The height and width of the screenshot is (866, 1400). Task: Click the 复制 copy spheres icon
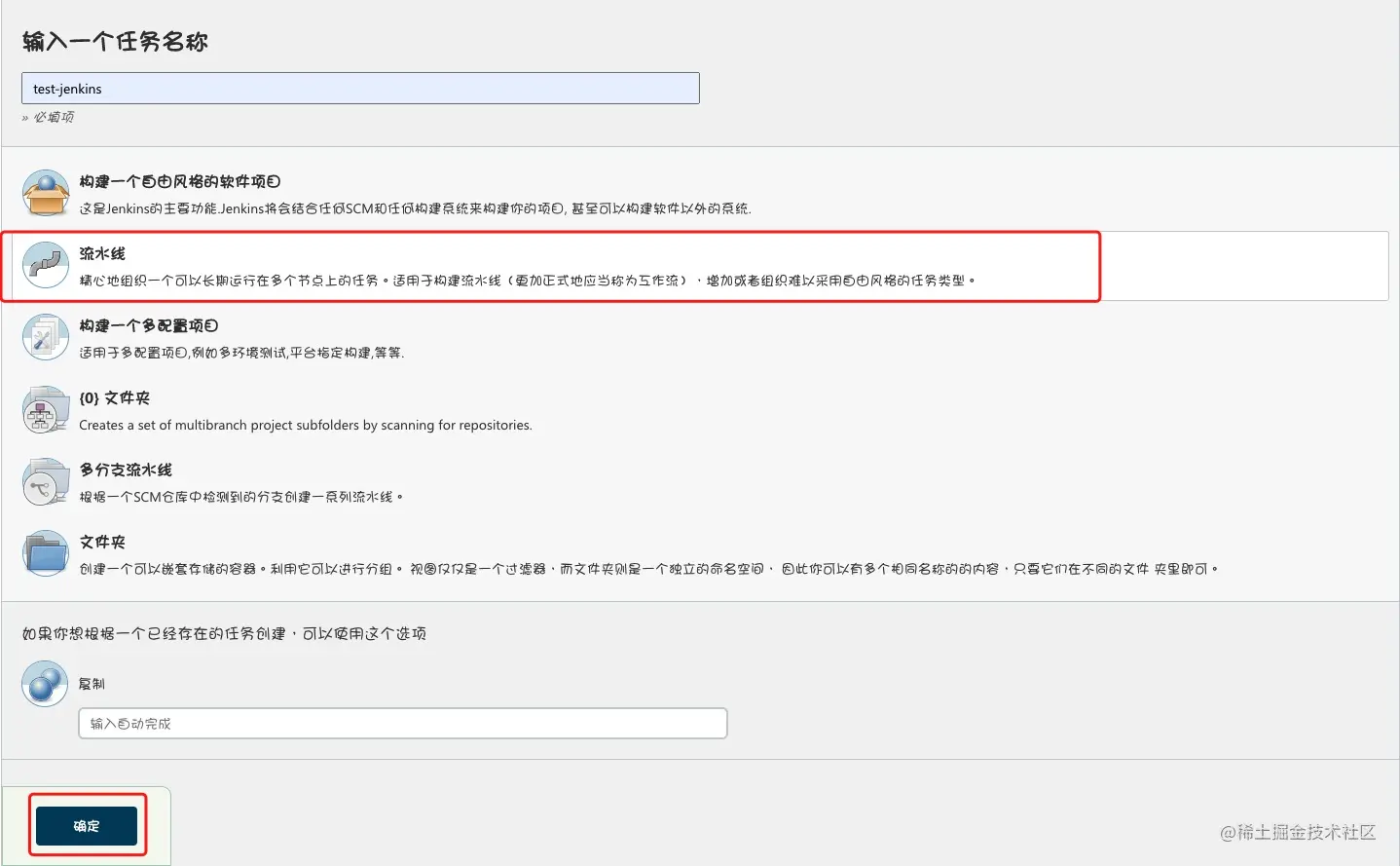tap(45, 684)
